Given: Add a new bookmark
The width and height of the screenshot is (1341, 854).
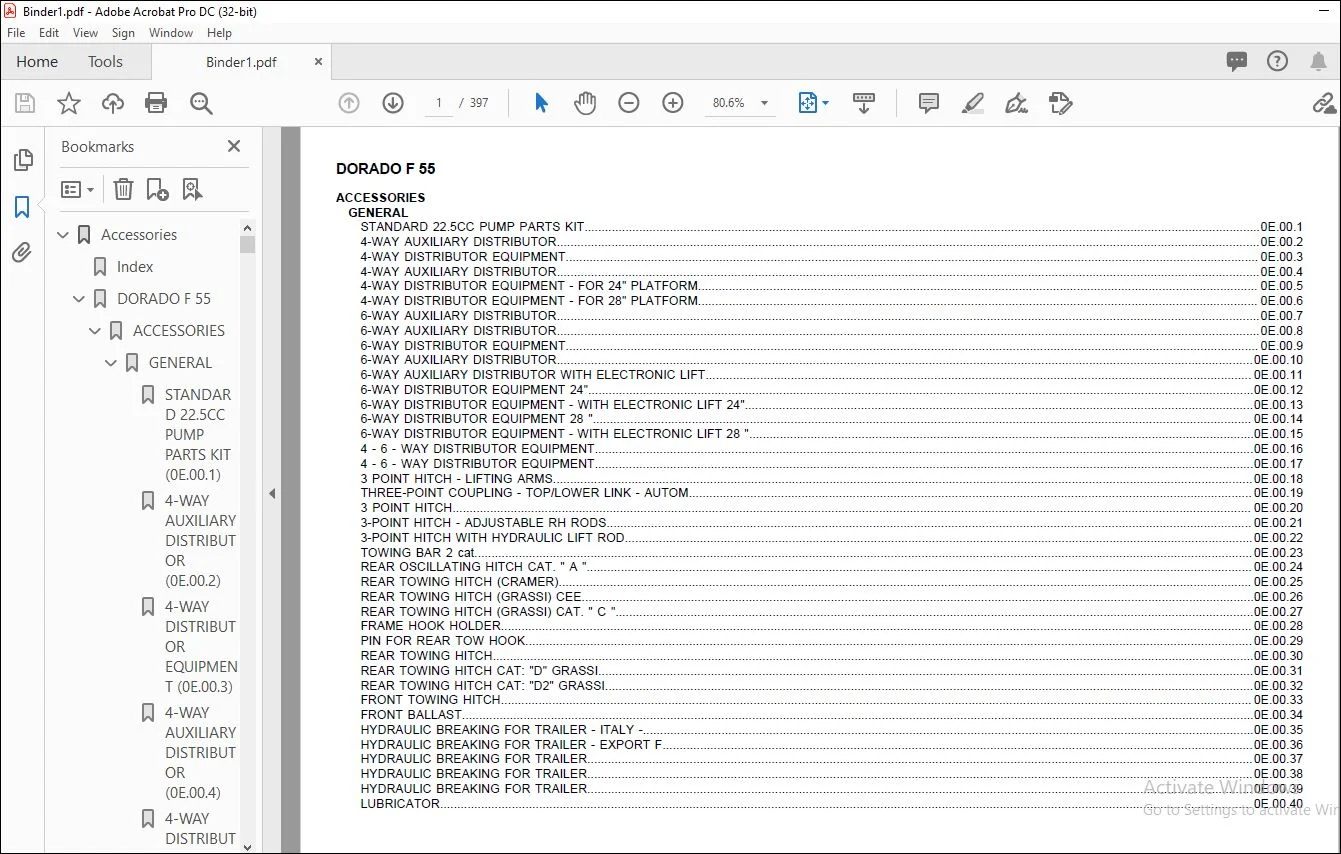Looking at the screenshot, I should tap(157, 189).
